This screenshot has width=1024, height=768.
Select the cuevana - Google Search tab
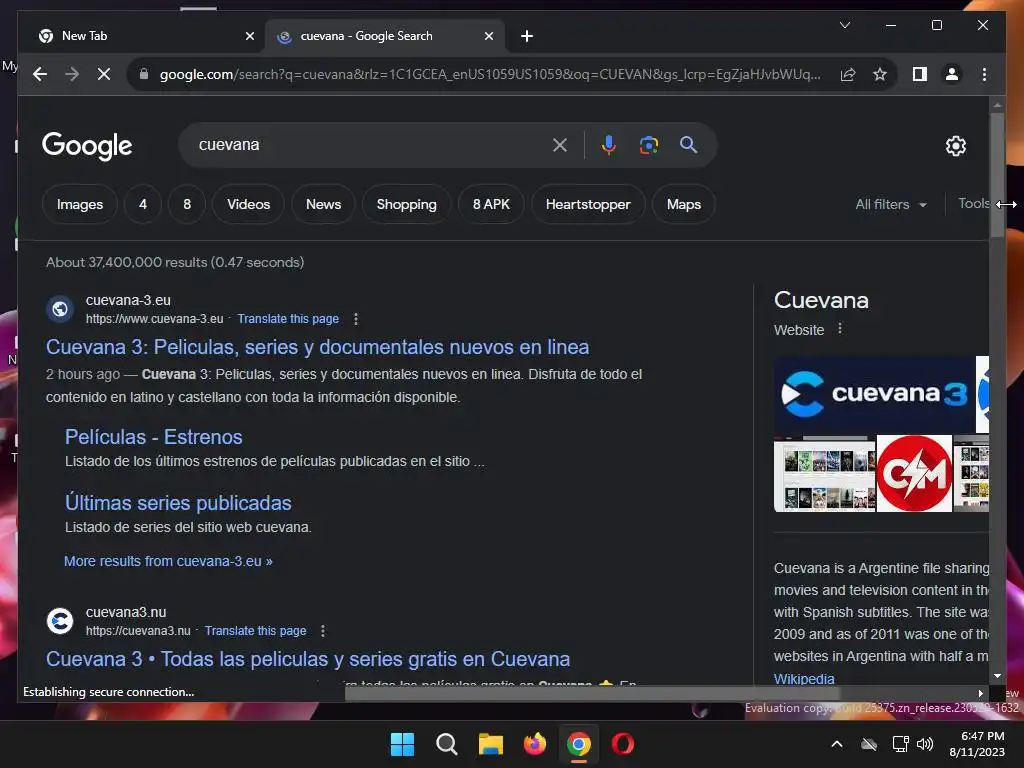384,36
